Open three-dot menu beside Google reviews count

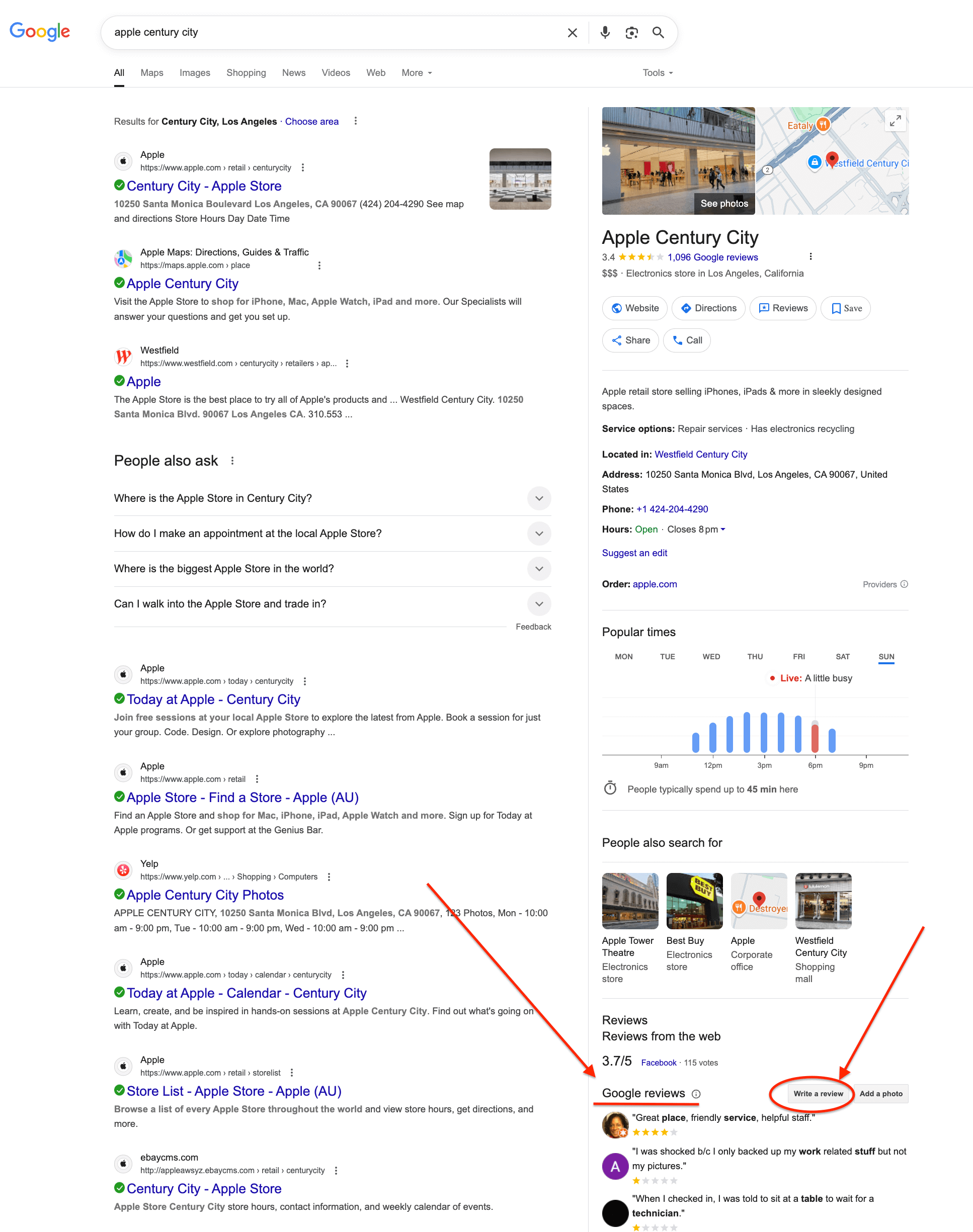pos(810,257)
